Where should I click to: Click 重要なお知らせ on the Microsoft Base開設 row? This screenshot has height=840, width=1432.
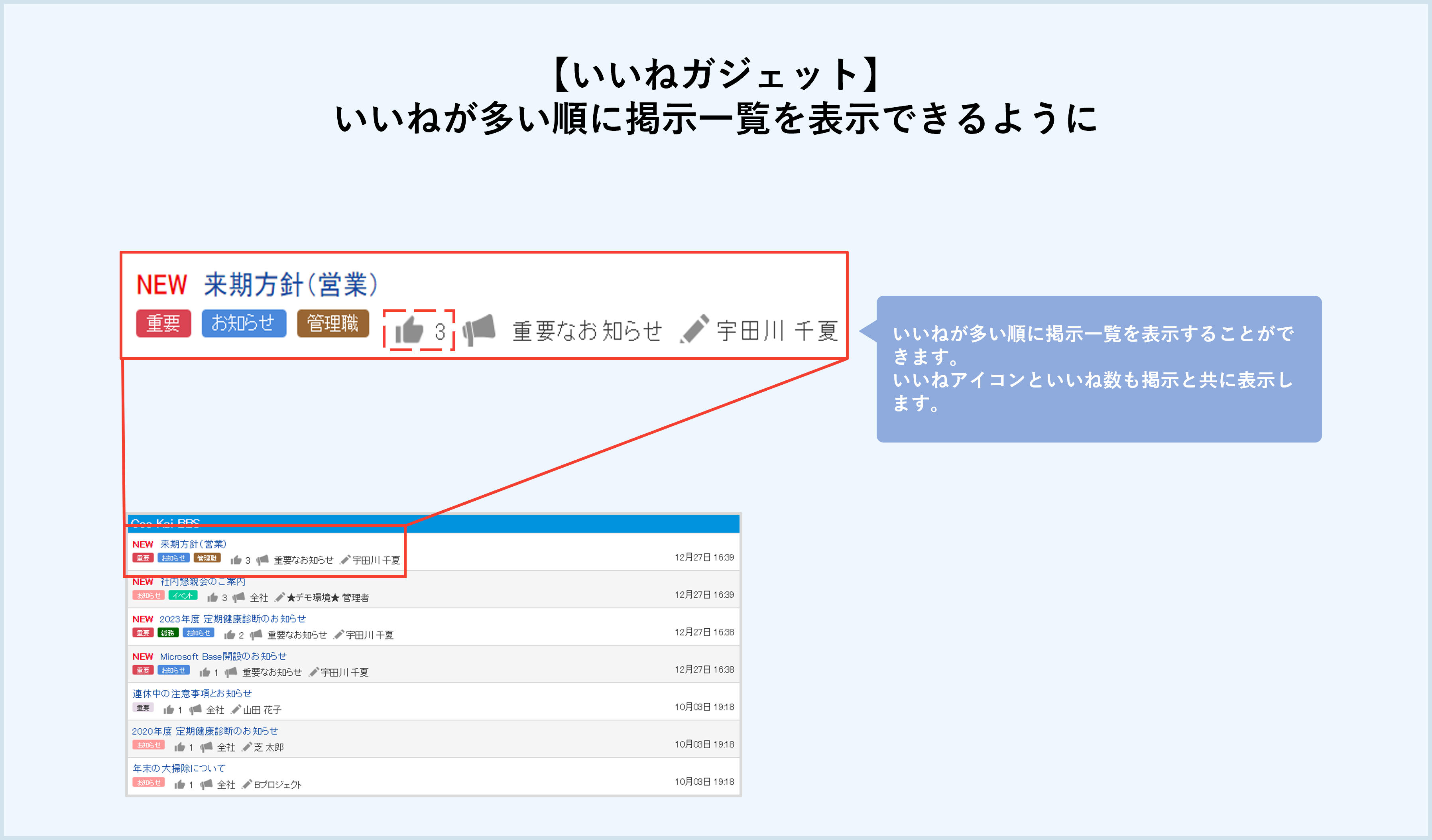[x=272, y=673]
